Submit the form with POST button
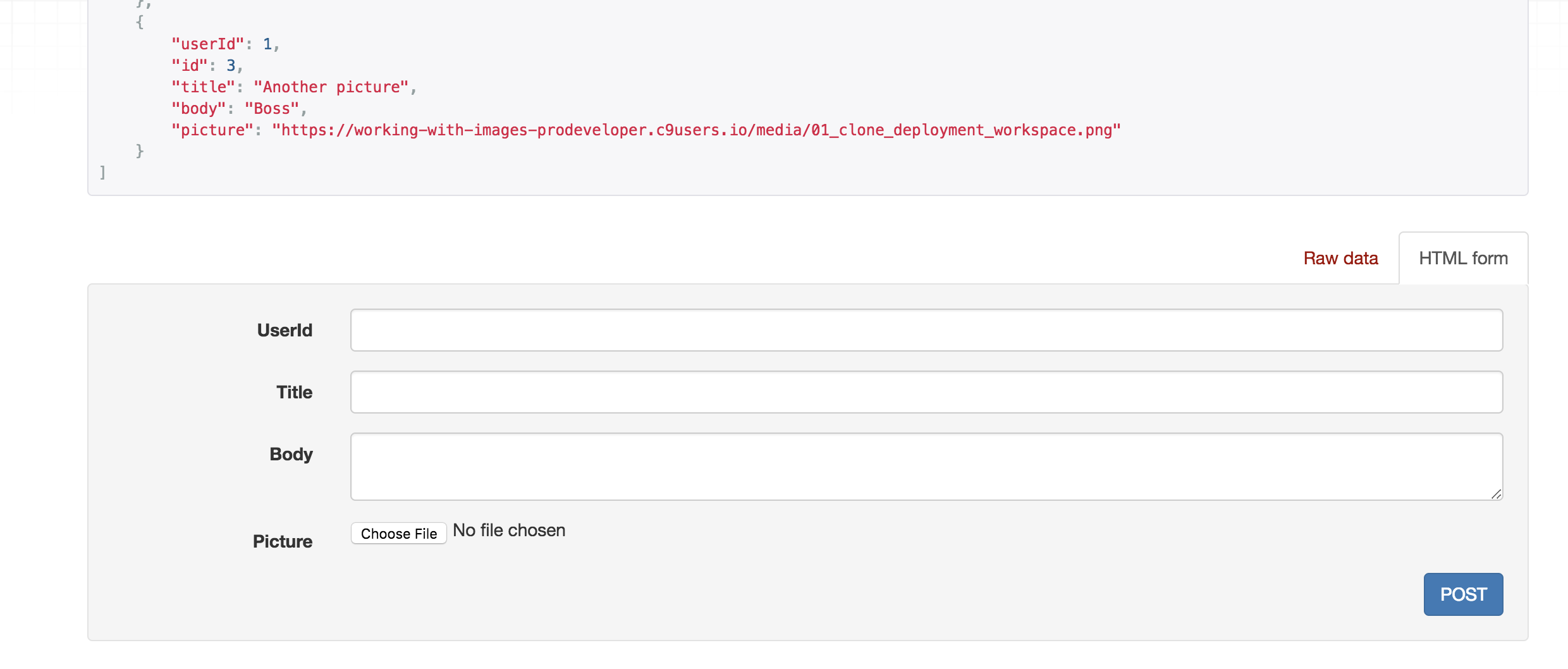Screen dimensions: 1568x669 coord(1463,594)
